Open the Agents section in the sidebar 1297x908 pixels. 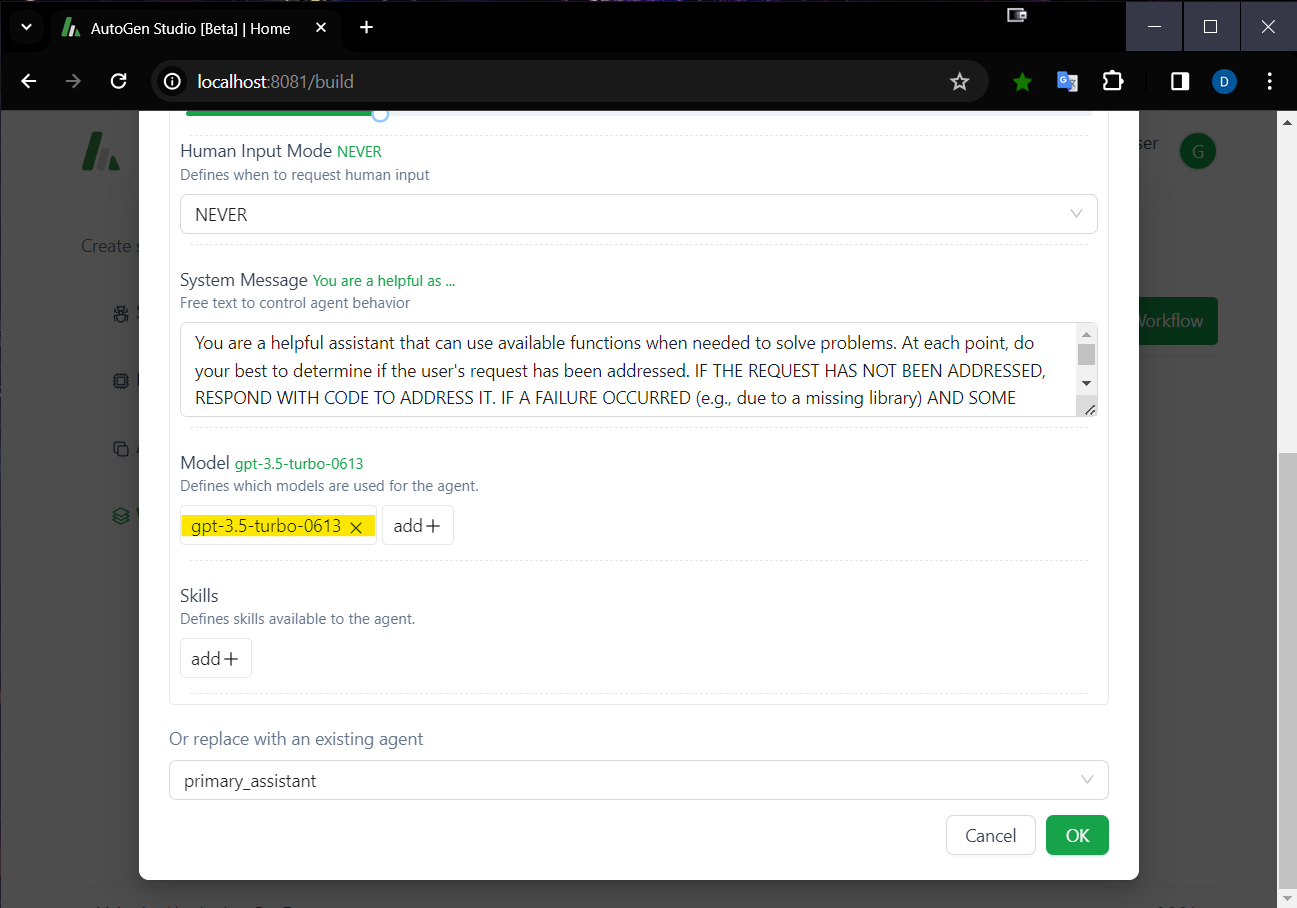coord(121,448)
